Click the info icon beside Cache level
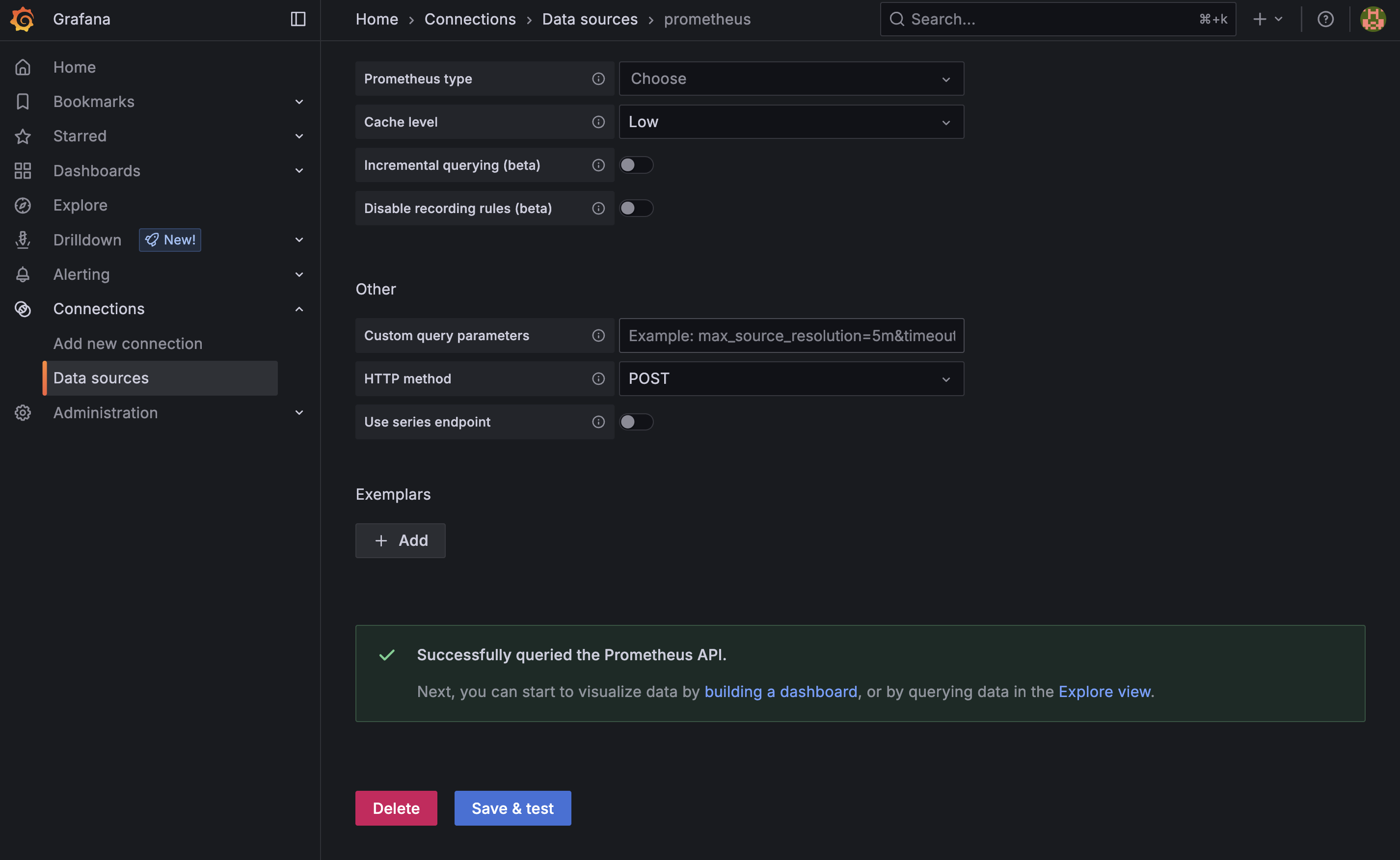Image resolution: width=1400 pixels, height=860 pixels. tap(597, 122)
